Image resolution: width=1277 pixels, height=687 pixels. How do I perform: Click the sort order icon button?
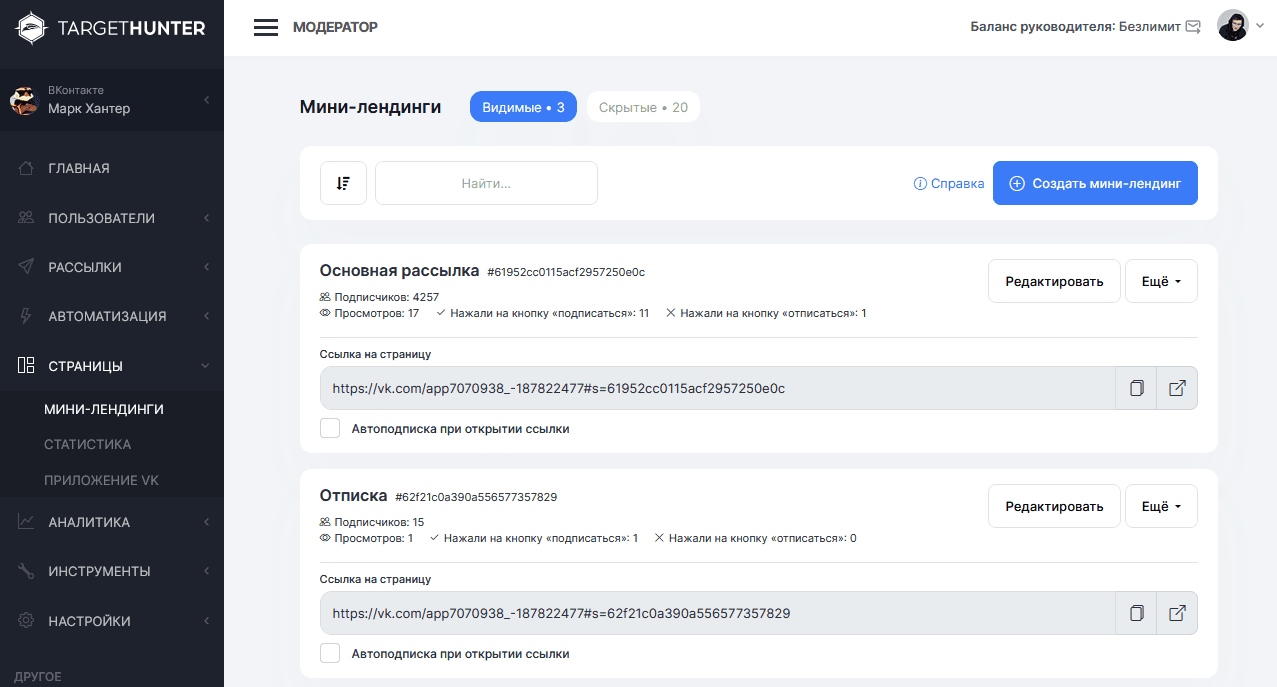tap(343, 183)
